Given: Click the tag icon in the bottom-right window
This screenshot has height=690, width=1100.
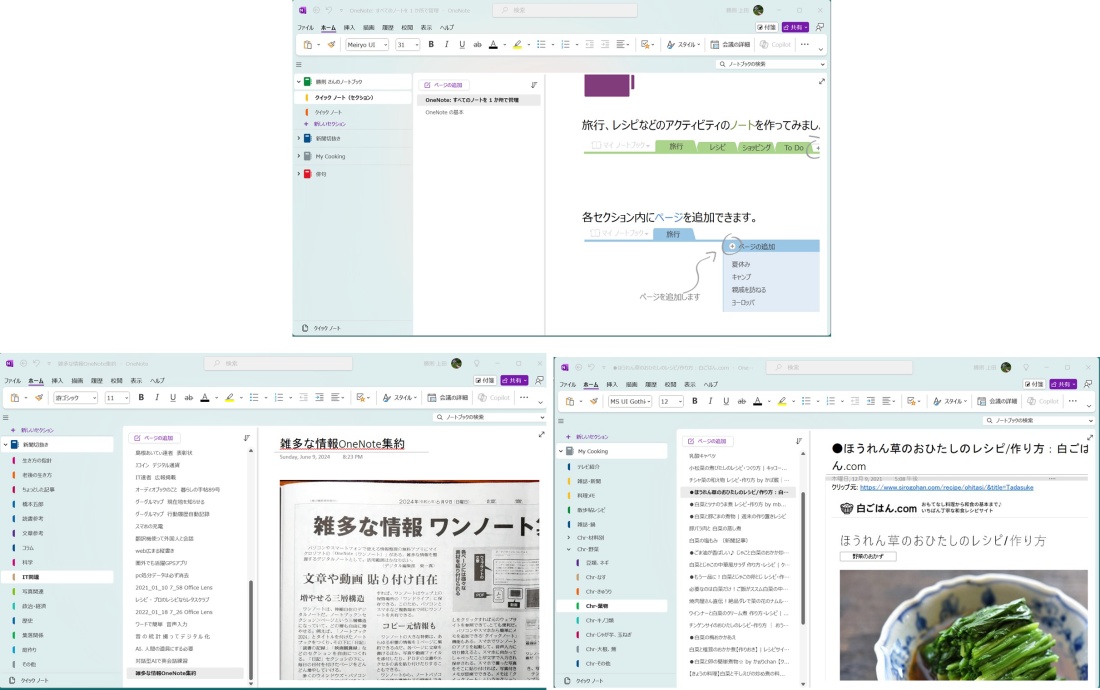Looking at the screenshot, I should (x=911, y=401).
